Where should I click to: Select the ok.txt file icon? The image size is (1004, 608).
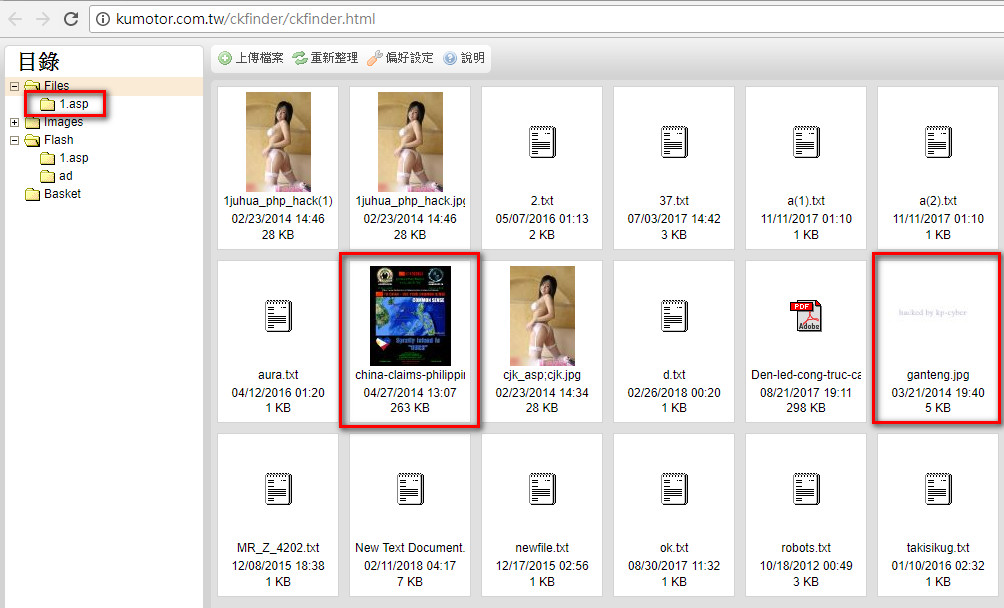pos(674,489)
